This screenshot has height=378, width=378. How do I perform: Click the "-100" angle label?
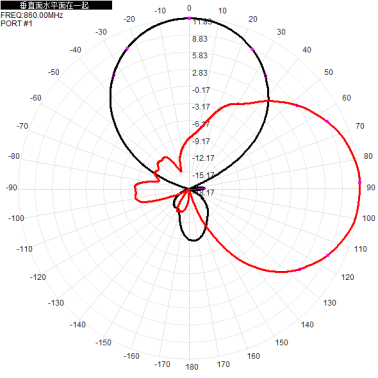click(x=16, y=218)
